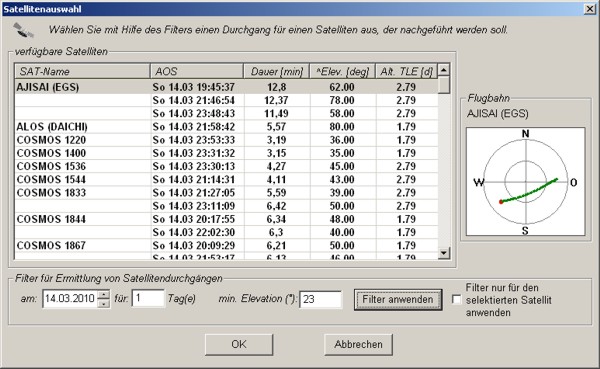The image size is (600, 369).
Task: Click the AOS cell So 14.03 20:17:55
Action: pyautogui.click(x=194, y=219)
